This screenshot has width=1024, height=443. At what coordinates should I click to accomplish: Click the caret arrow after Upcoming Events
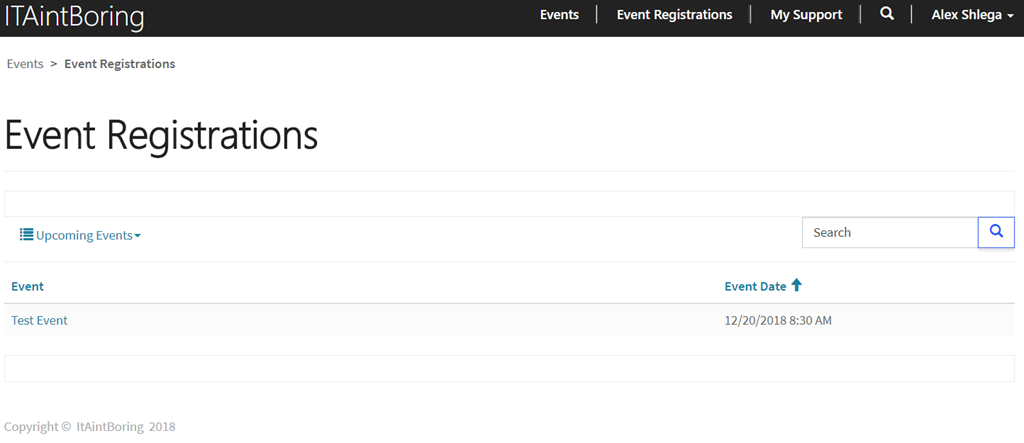point(137,237)
